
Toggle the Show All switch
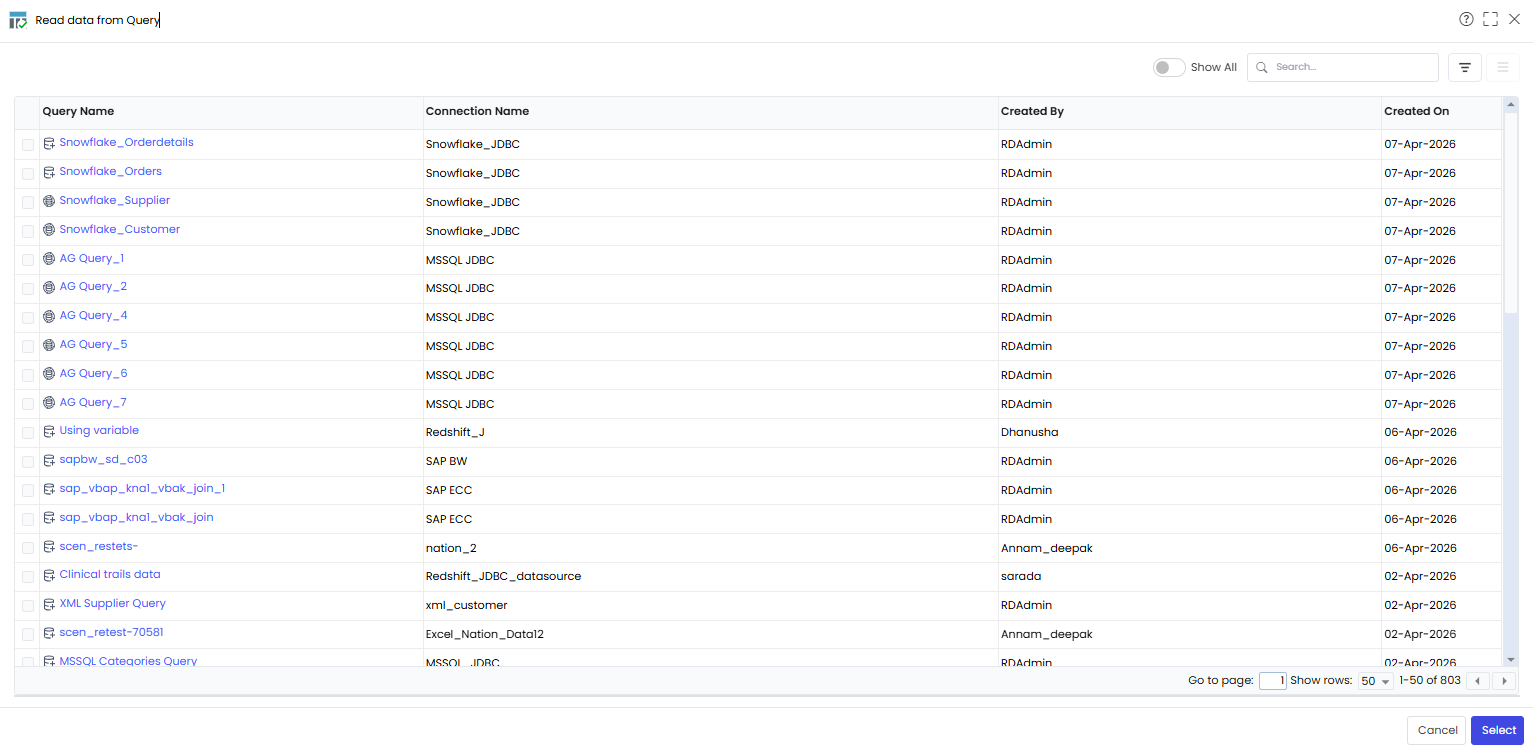[1169, 67]
